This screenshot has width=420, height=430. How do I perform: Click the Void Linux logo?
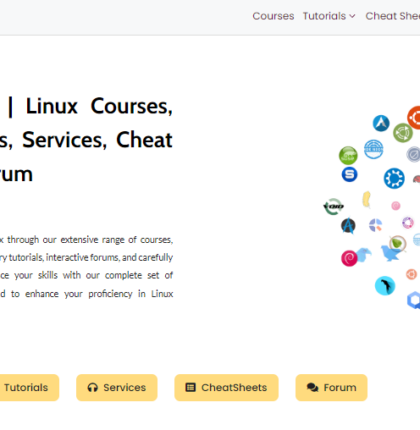(333, 207)
